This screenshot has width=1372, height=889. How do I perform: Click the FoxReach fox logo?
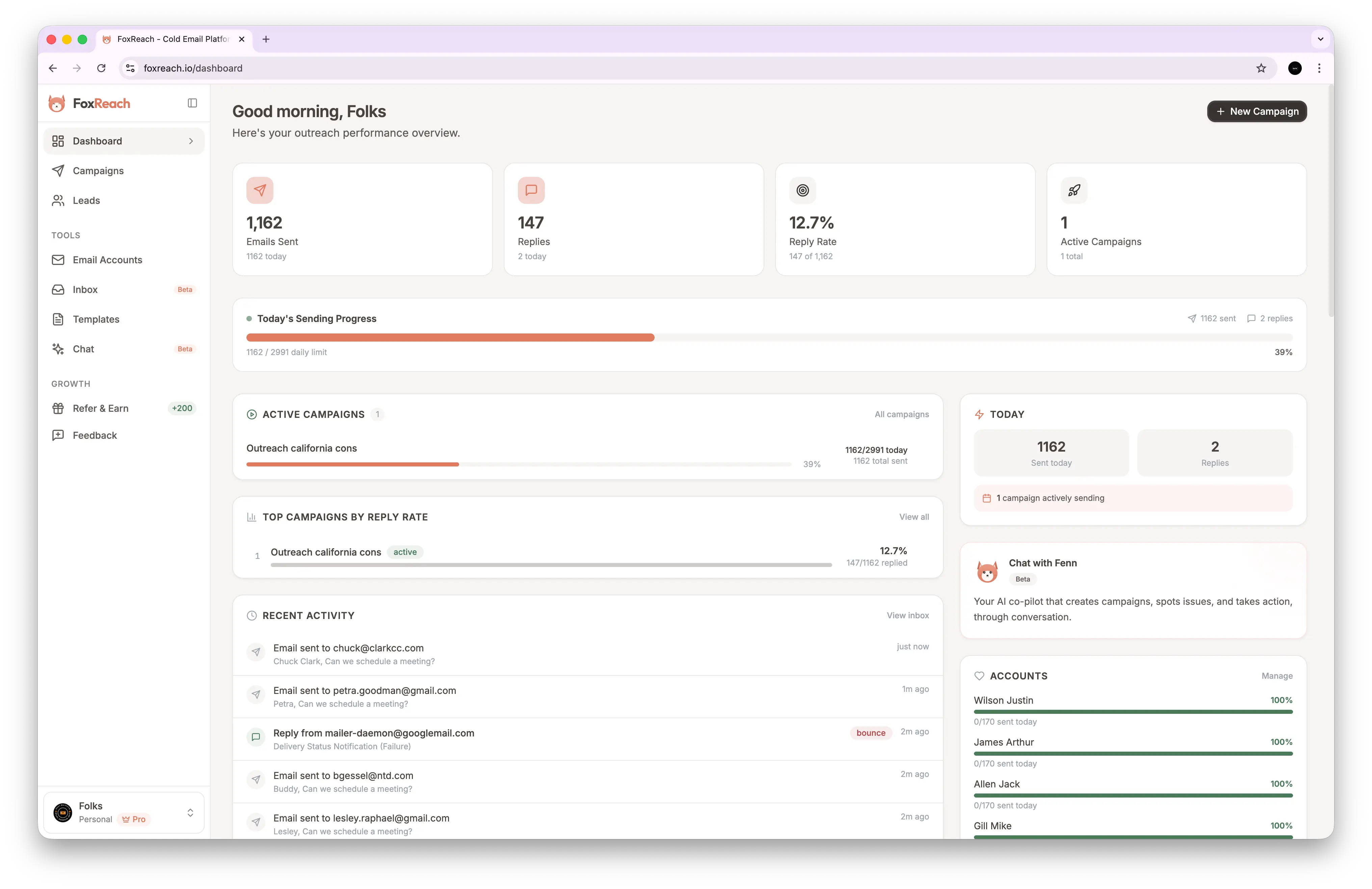pos(56,103)
